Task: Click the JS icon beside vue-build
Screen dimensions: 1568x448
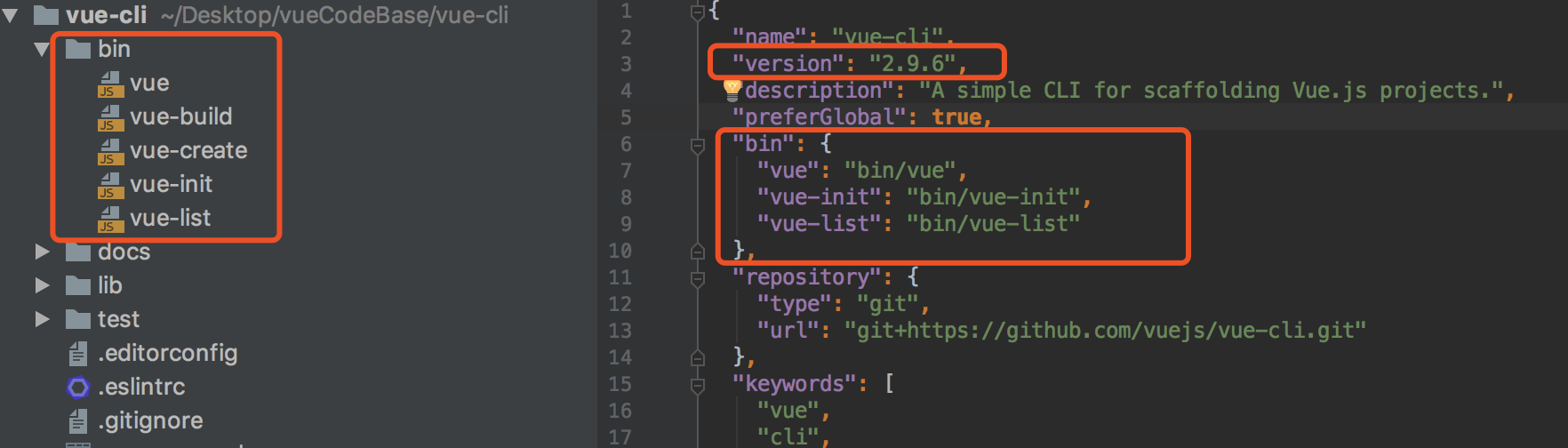Action: click(109, 117)
